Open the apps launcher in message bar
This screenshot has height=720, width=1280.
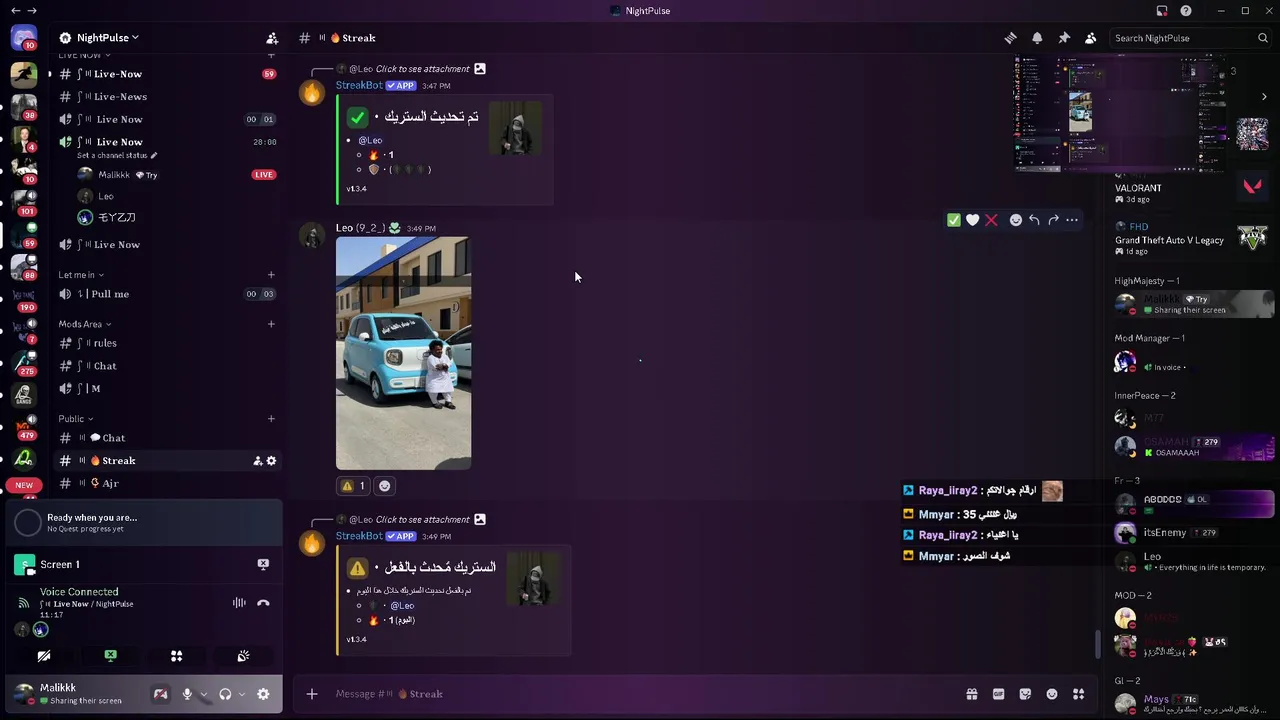pos(1079,694)
